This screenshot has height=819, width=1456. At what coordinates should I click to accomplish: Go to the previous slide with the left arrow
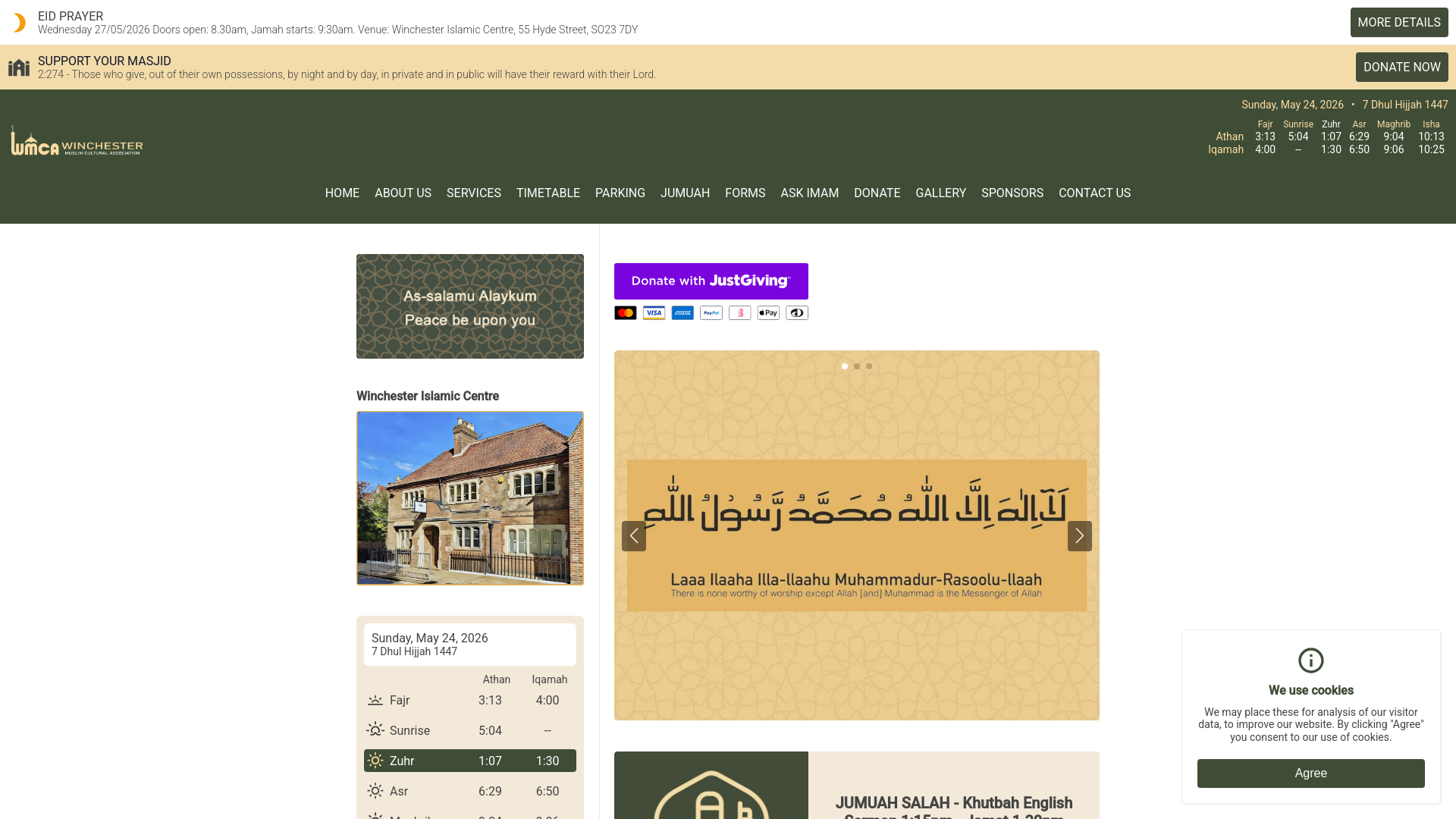point(634,536)
